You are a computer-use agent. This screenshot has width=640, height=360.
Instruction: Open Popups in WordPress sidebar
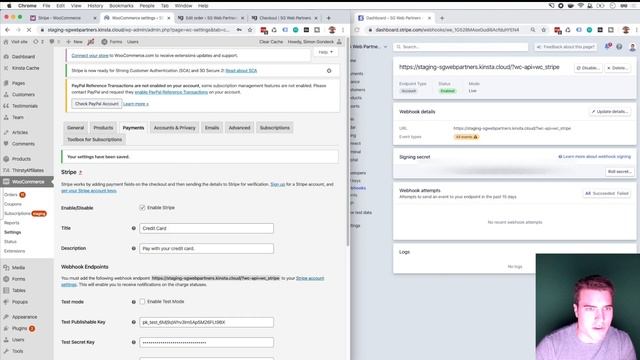[x=20, y=302]
